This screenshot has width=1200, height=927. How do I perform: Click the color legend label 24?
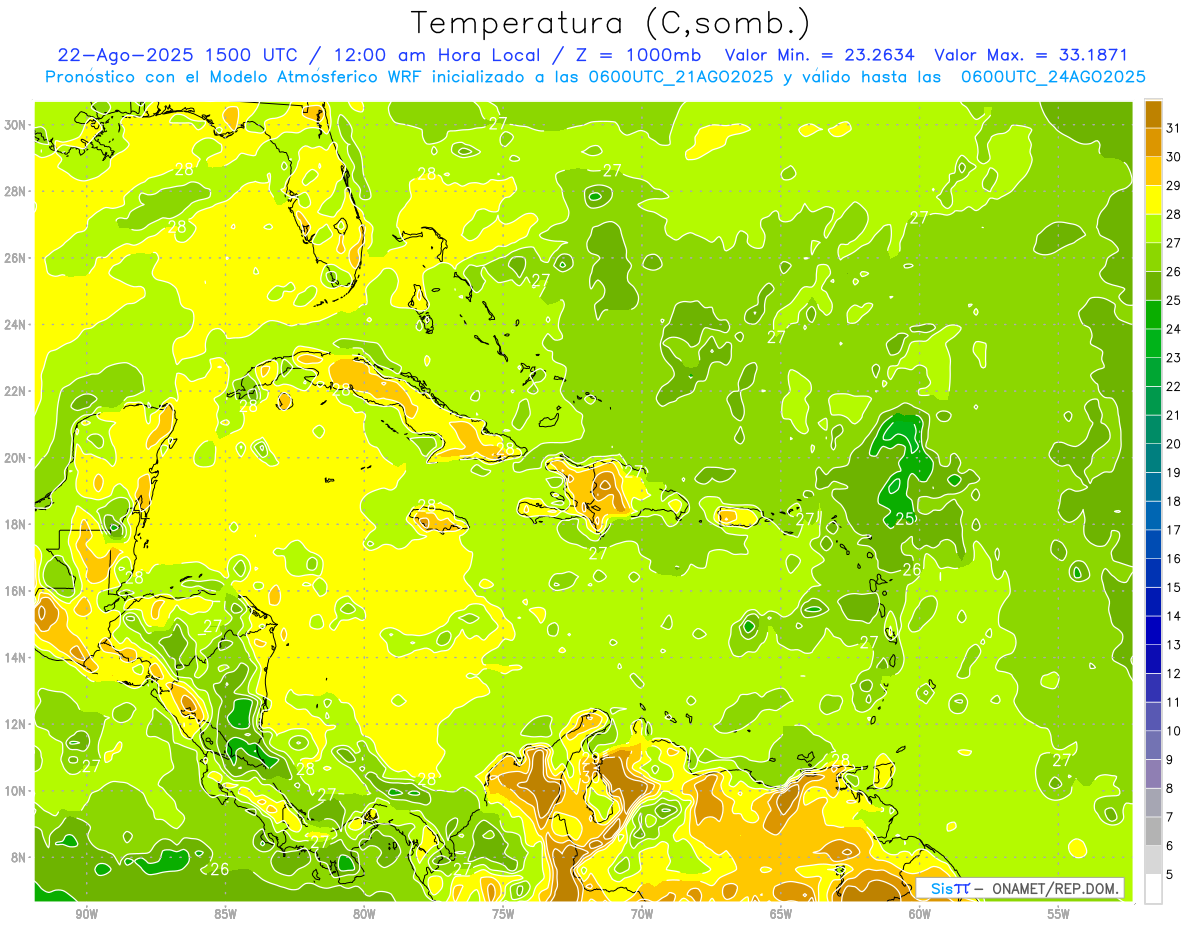click(1173, 329)
